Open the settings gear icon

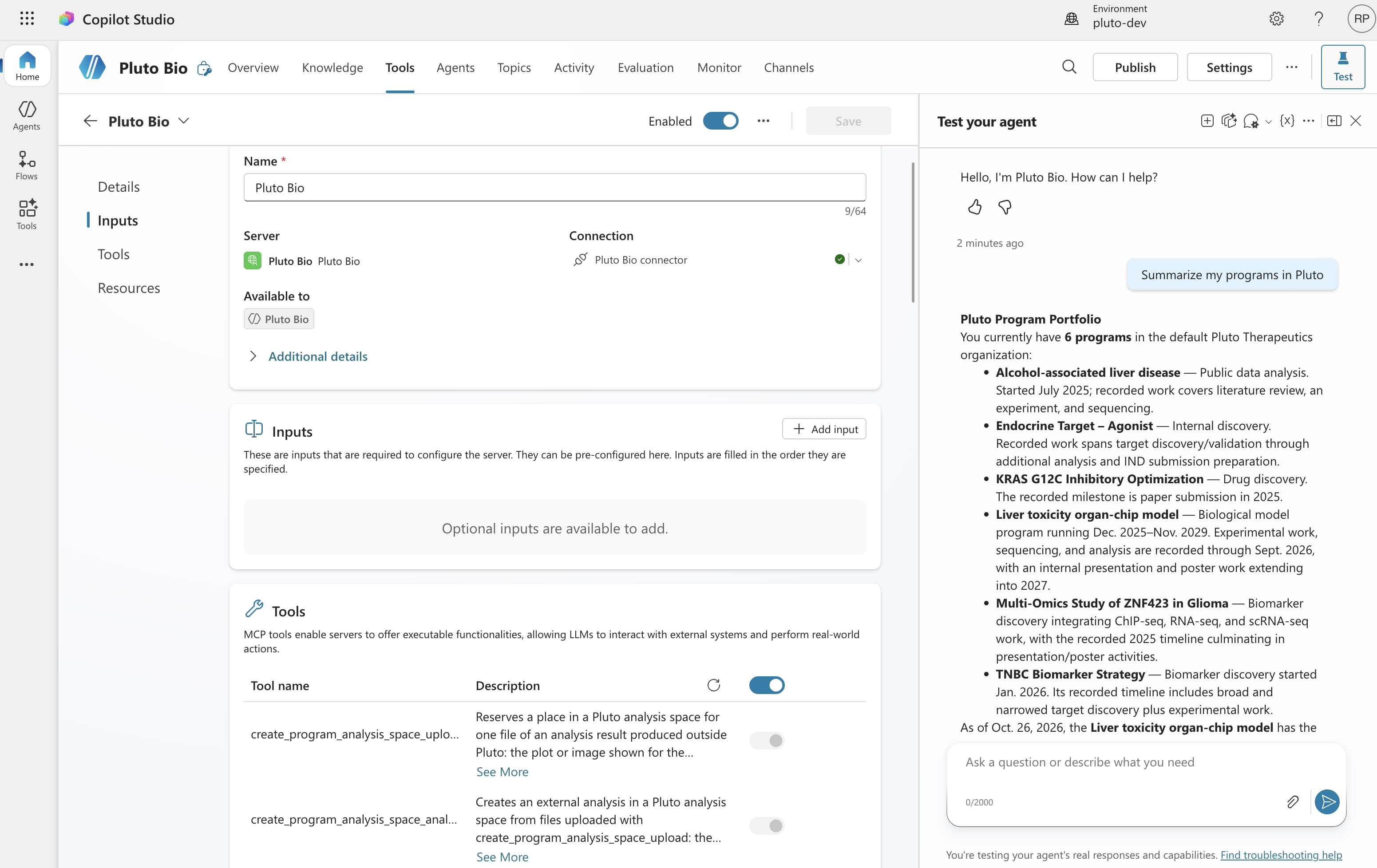[1276, 19]
